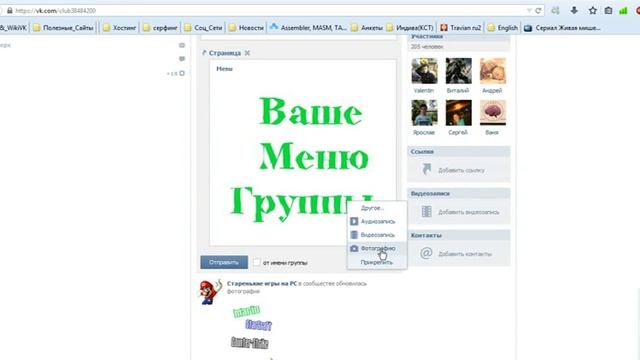Click the фотографии link under the post
Viewport: 640px width, 360px height.
pyautogui.click(x=243, y=291)
